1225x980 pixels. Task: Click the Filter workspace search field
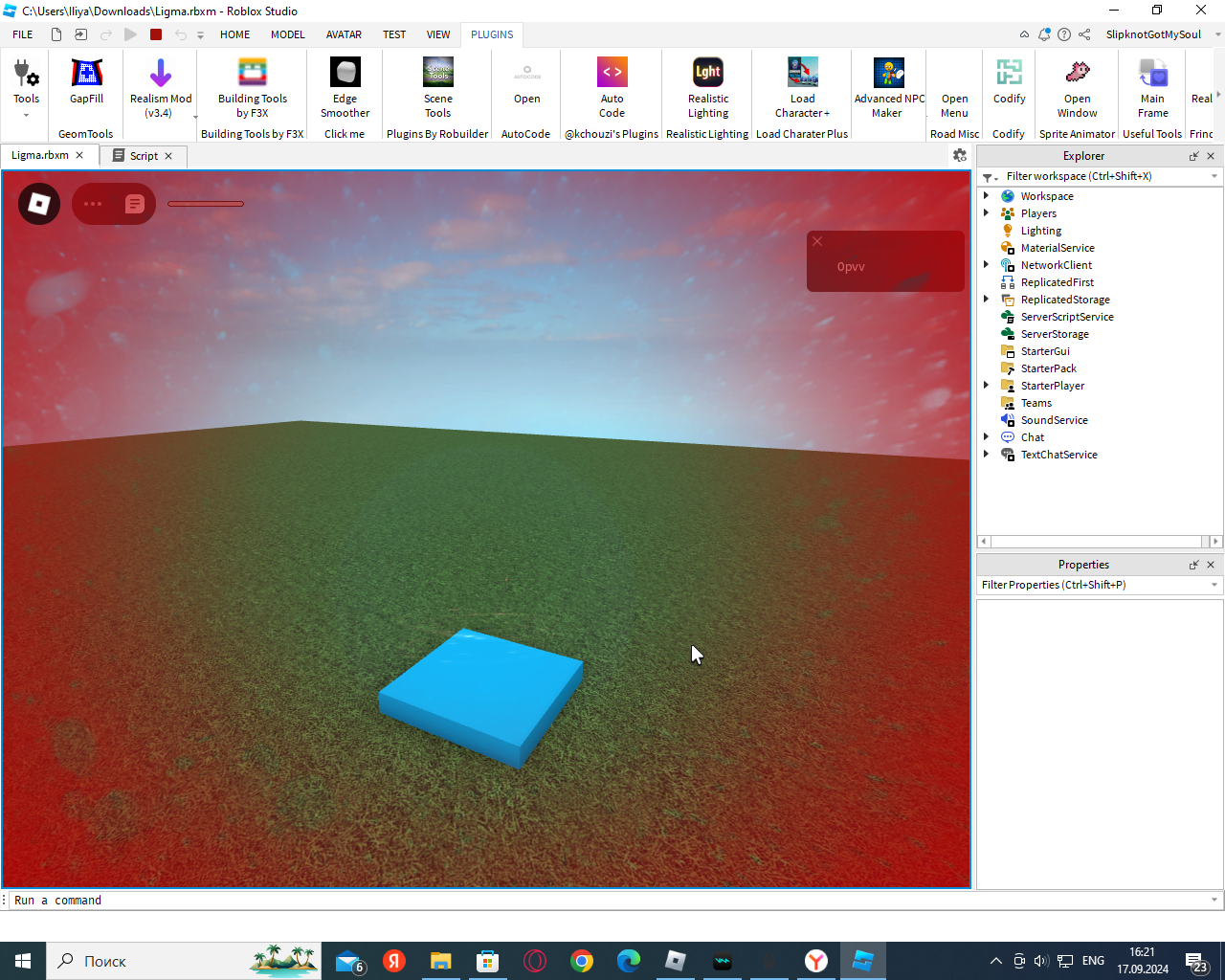coord(1104,176)
